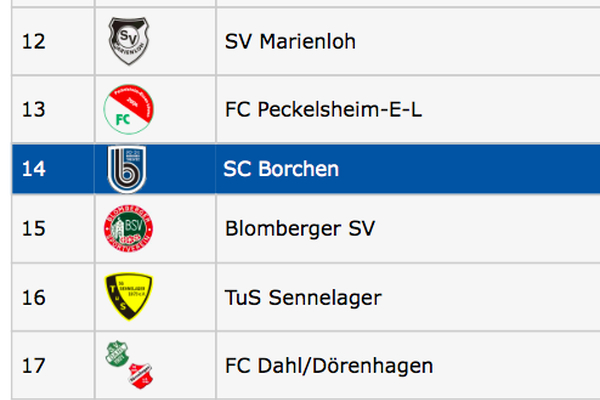
Task: Click the highlighted SC Borchen team name
Action: [281, 169]
